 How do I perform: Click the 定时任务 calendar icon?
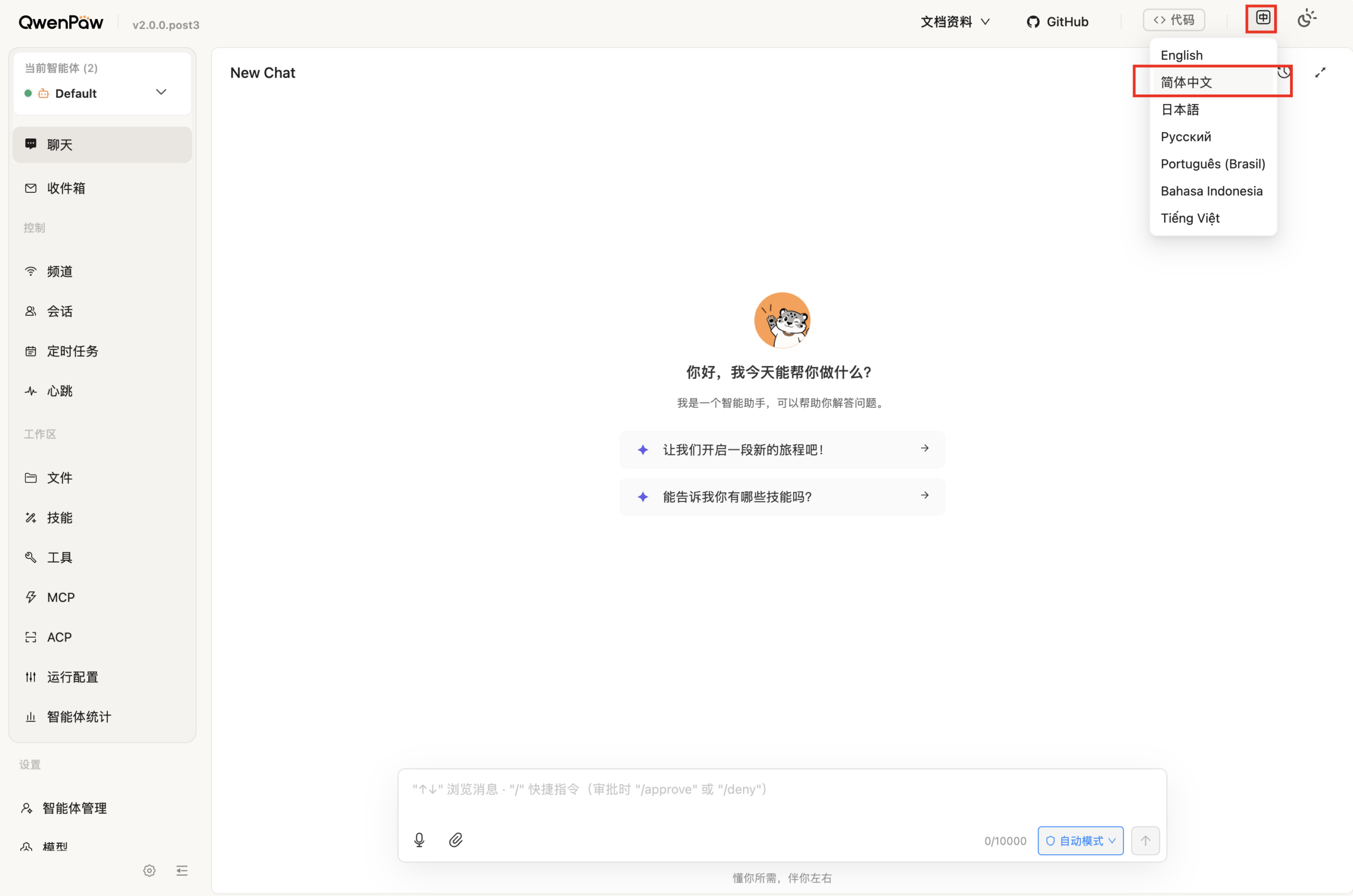[x=31, y=351]
